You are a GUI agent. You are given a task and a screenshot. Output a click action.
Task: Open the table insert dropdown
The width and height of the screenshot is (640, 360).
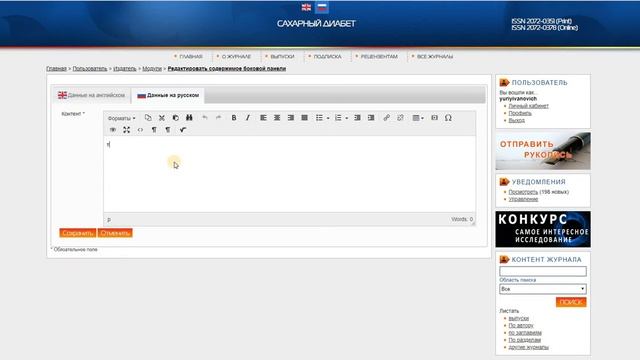point(418,118)
